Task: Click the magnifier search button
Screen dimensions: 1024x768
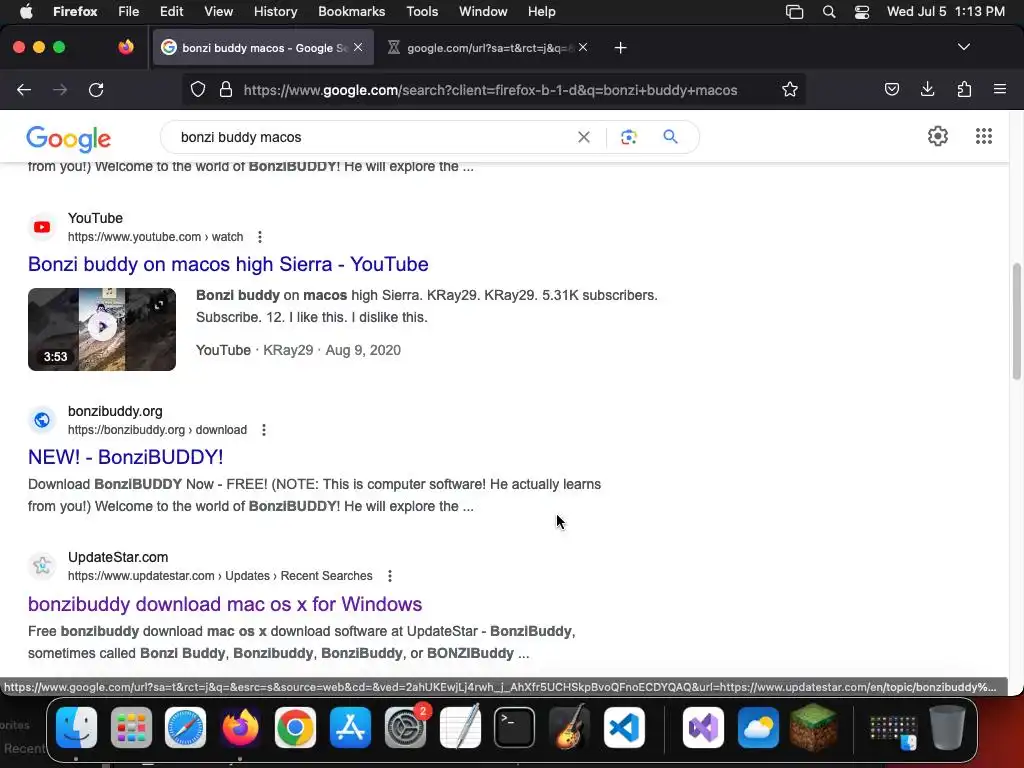Action: (x=670, y=136)
